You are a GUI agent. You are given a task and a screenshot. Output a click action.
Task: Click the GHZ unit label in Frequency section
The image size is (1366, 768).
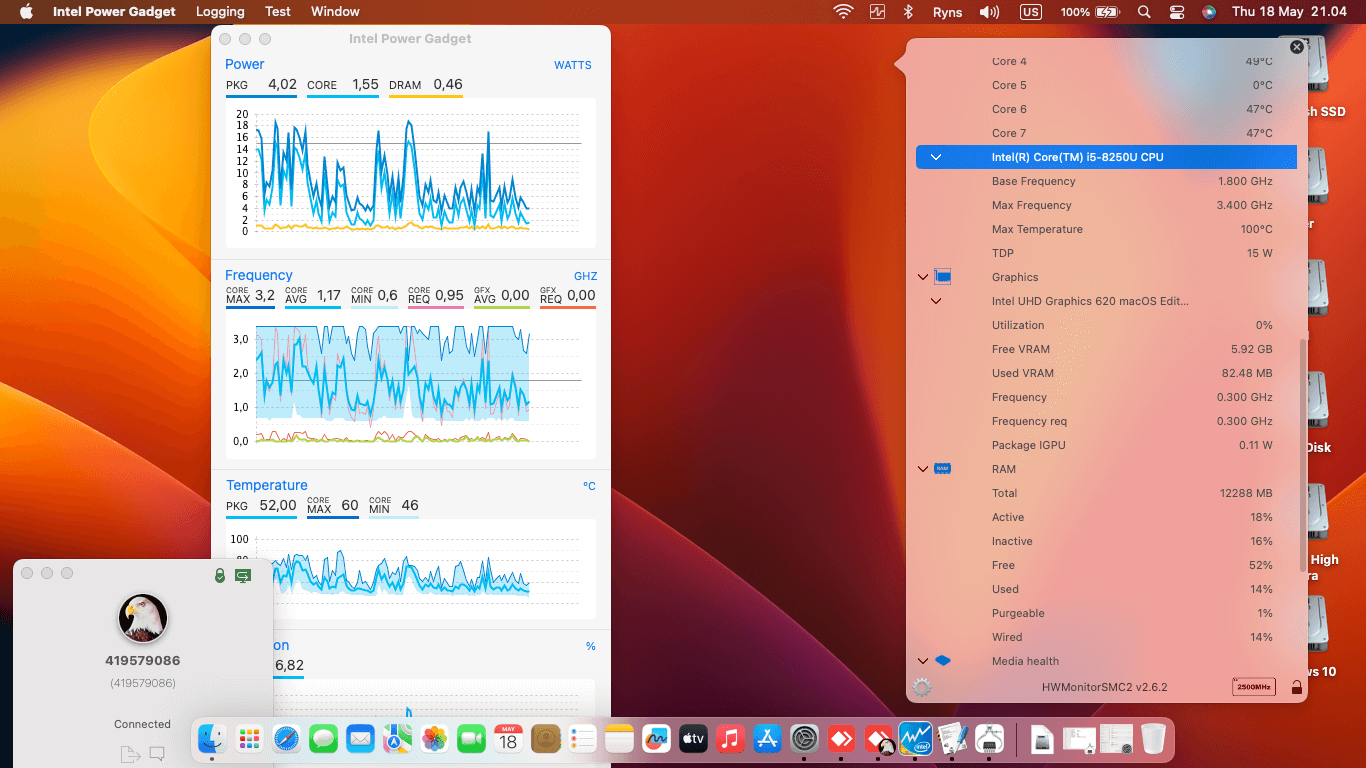(x=585, y=276)
